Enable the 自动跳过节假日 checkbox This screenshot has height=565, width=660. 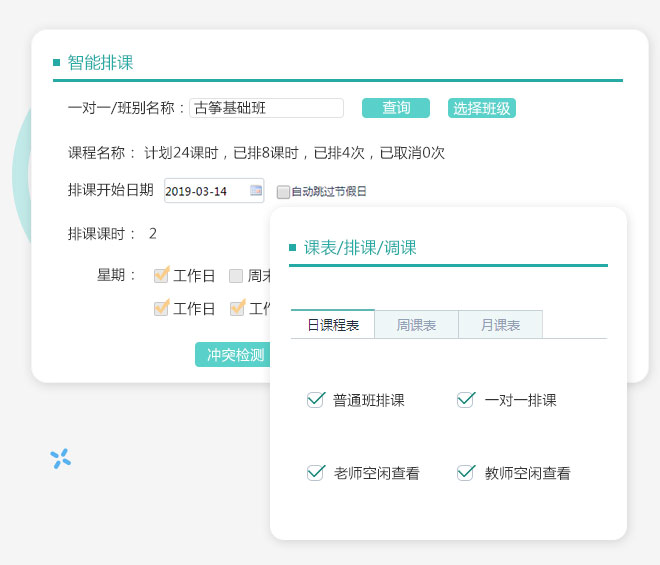tap(283, 192)
